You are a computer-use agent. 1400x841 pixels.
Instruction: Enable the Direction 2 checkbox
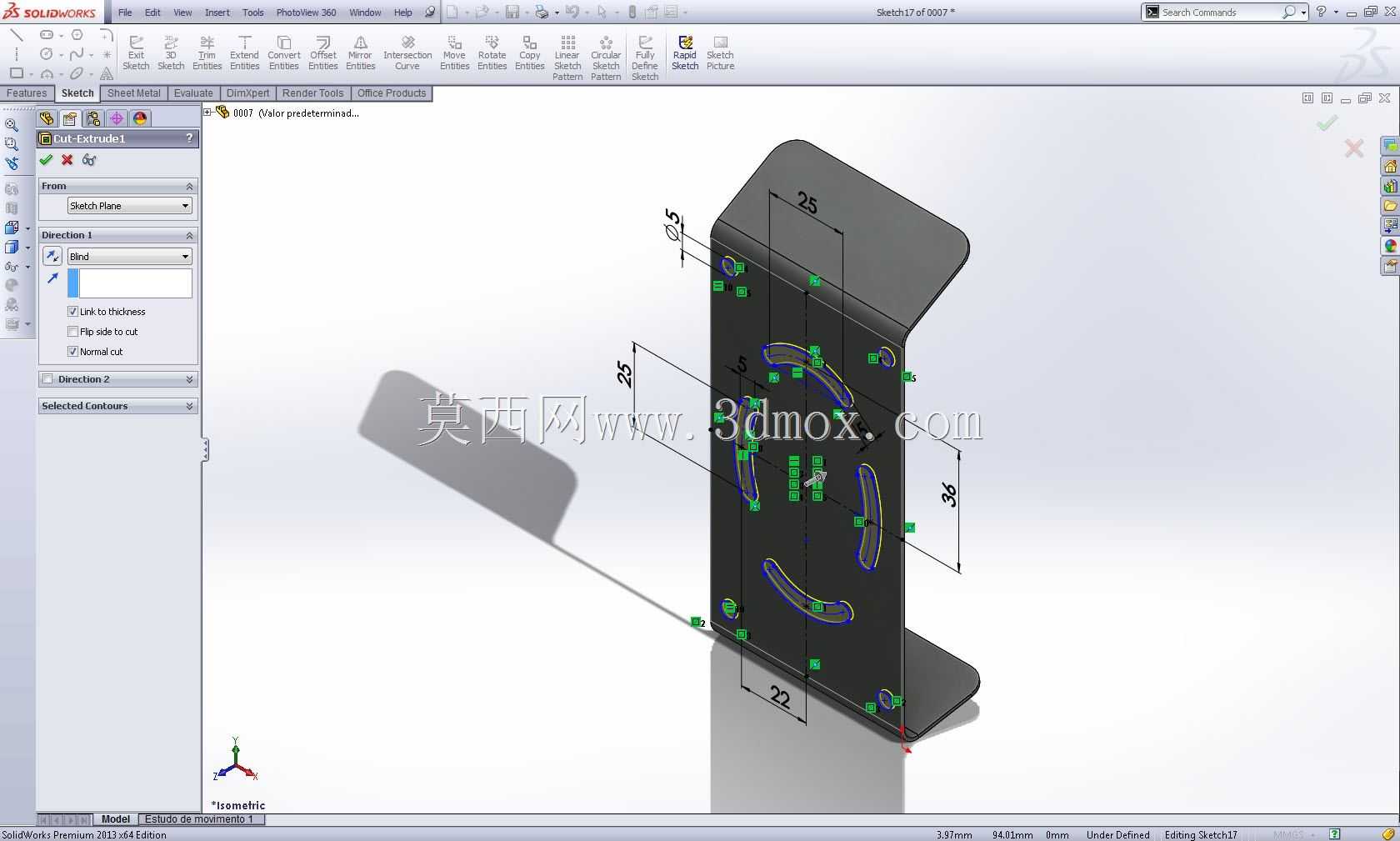pos(47,379)
